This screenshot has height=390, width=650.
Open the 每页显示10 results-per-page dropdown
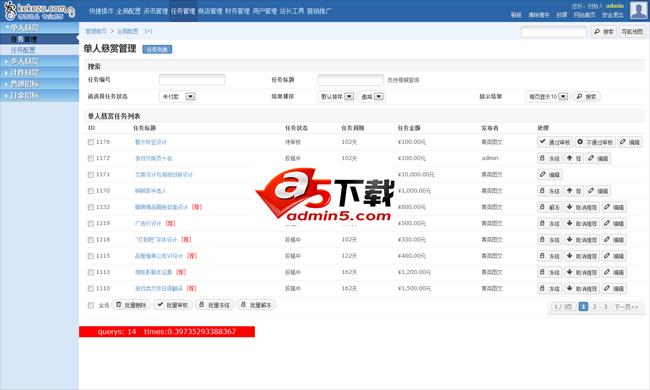pos(548,97)
